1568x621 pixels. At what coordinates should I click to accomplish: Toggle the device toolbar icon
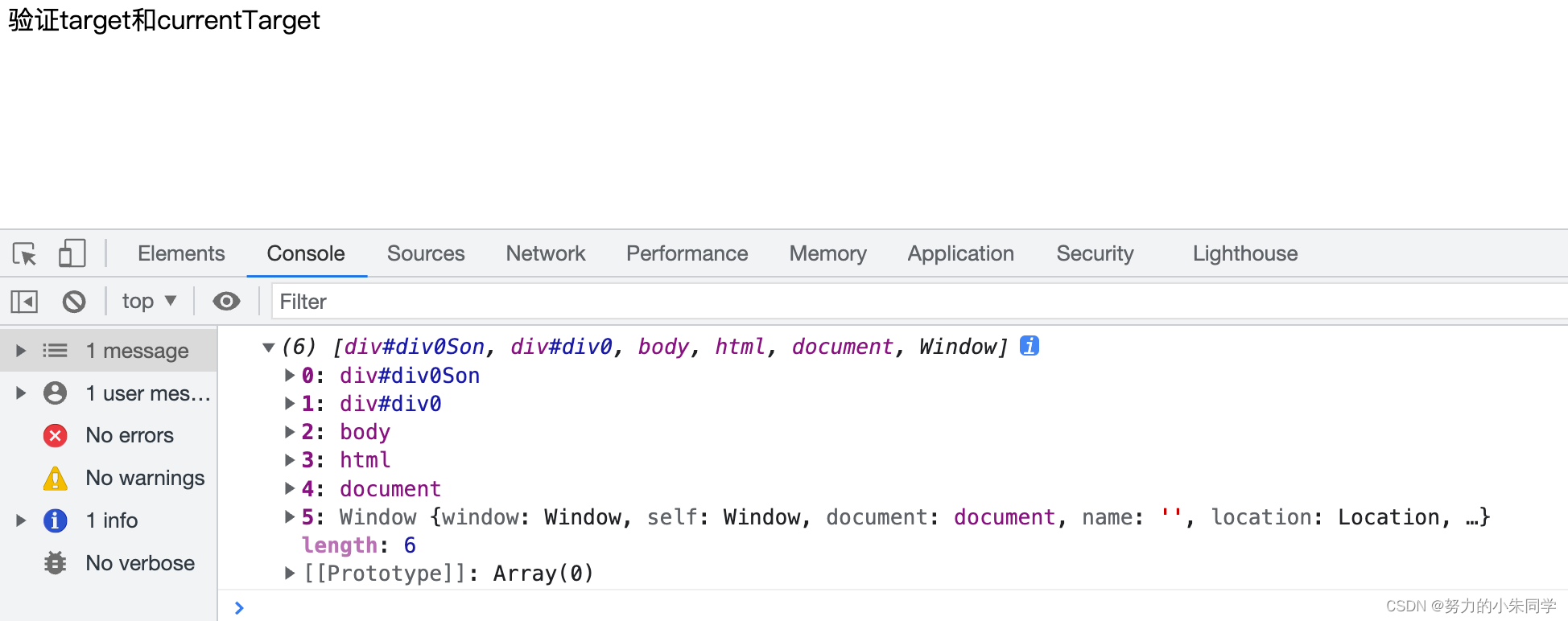coord(72,253)
